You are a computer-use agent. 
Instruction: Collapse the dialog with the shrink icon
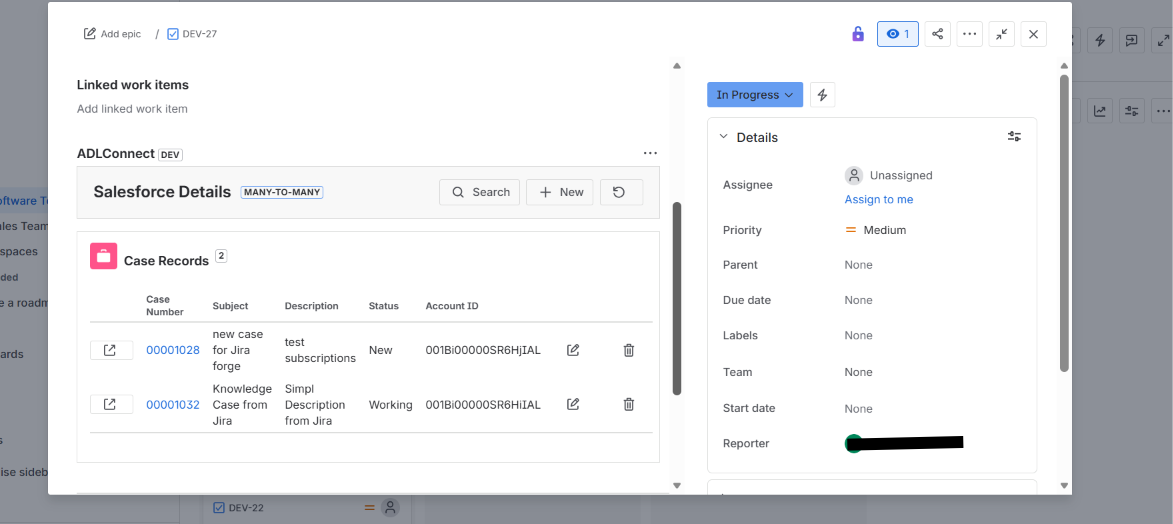(x=1002, y=34)
